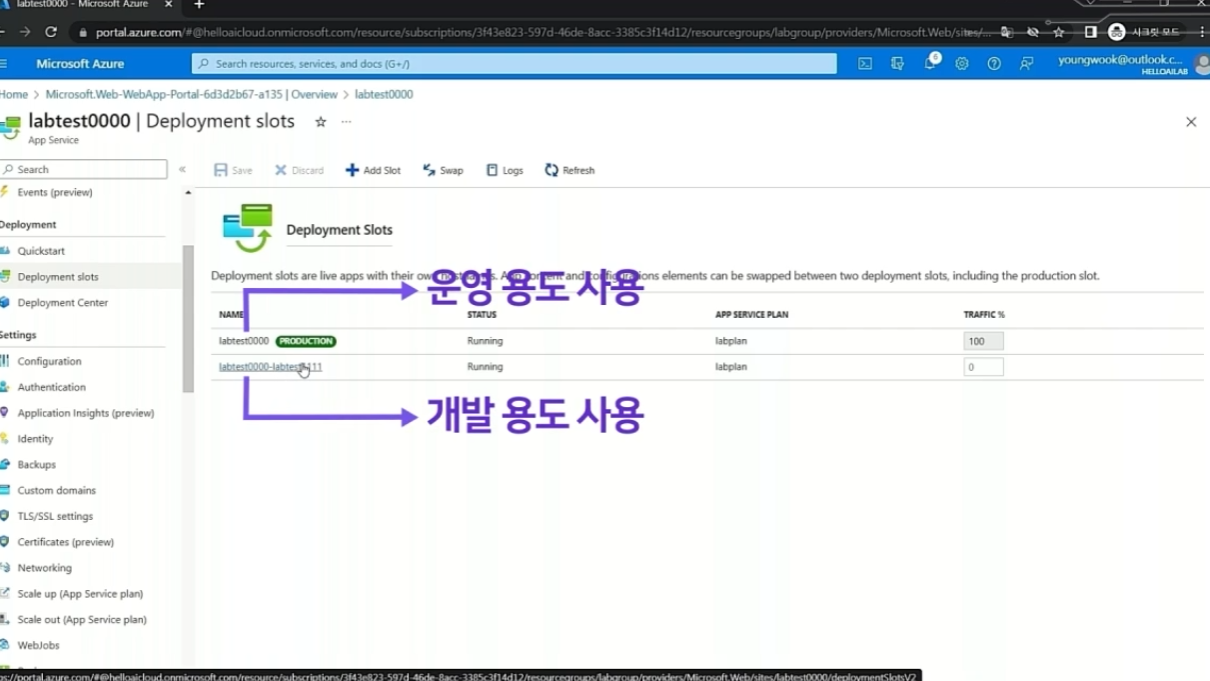
Task: Open the more options ellipsis beside title
Action: 346,121
